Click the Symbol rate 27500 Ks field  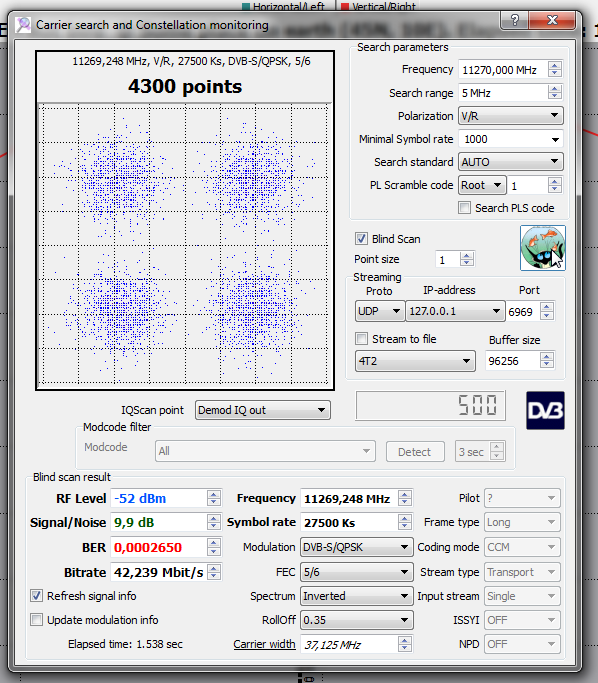pyautogui.click(x=349, y=523)
